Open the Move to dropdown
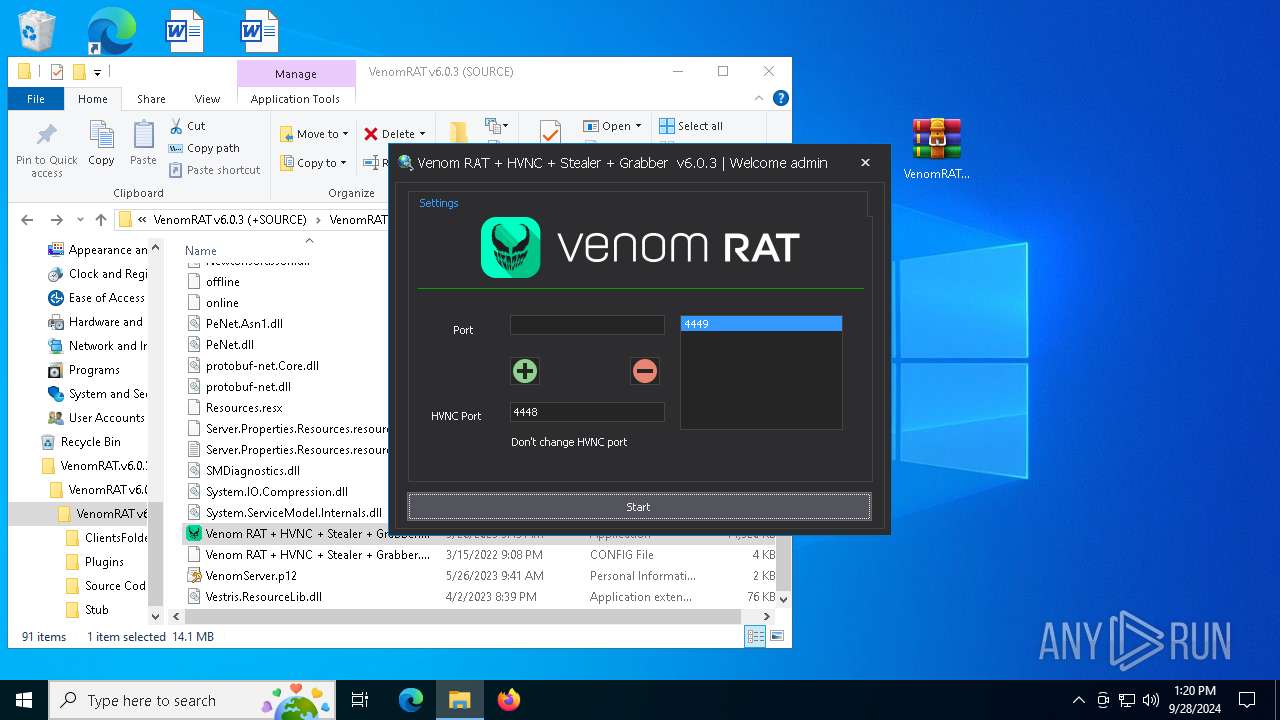The width and height of the screenshot is (1280, 720). coord(314,134)
